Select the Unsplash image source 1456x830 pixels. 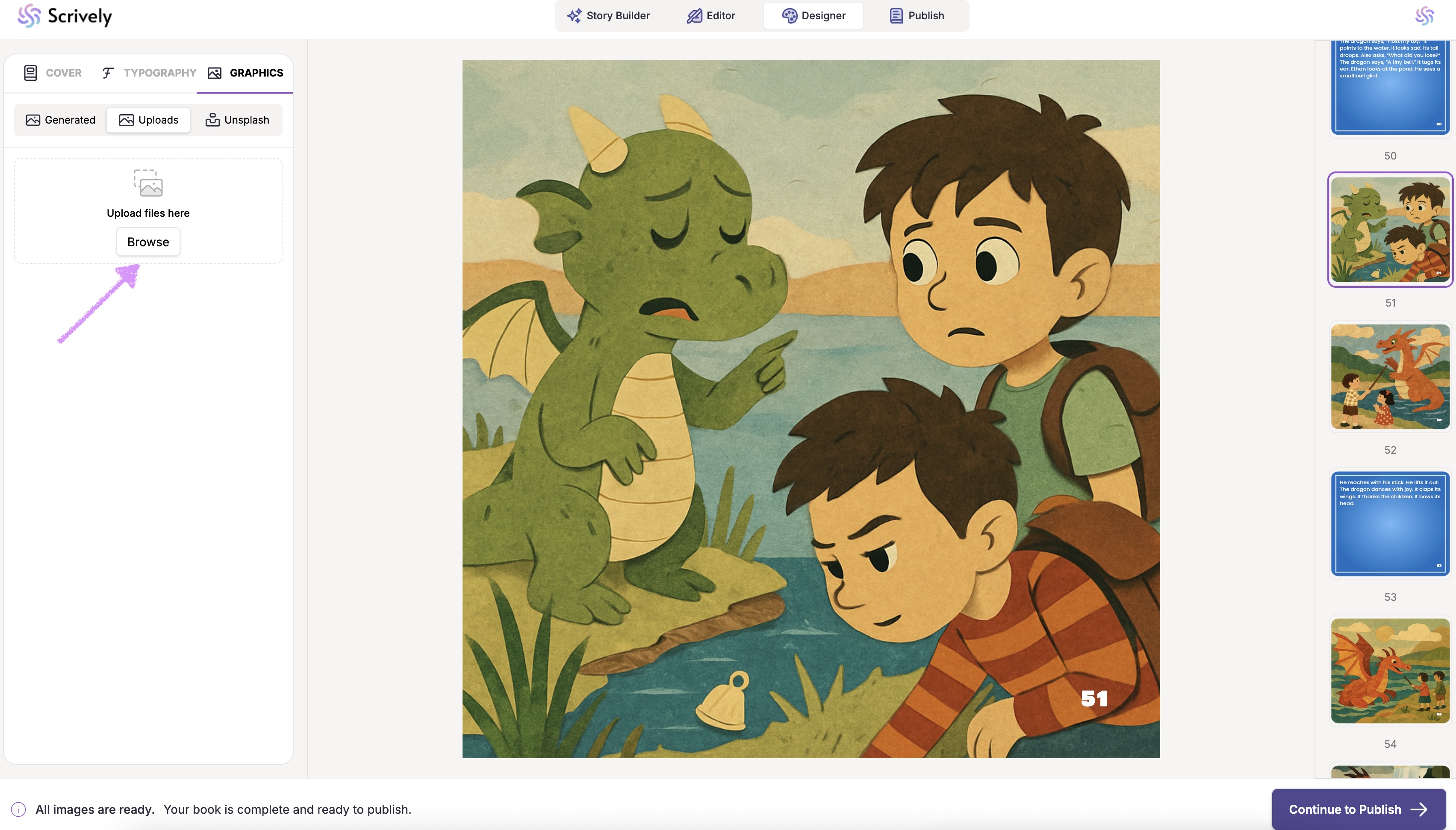[x=237, y=120]
